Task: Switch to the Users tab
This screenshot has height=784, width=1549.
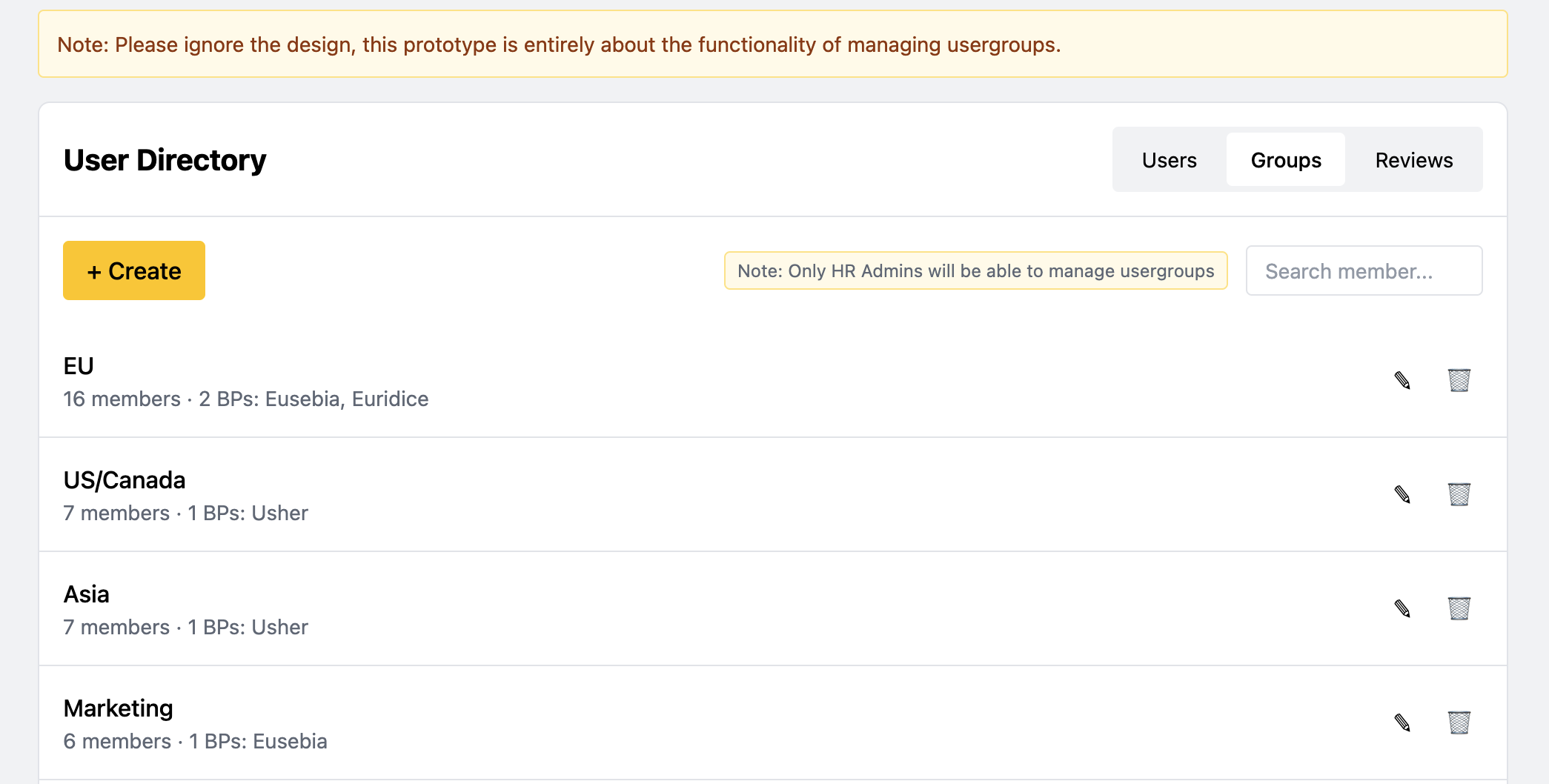Action: 1169,160
